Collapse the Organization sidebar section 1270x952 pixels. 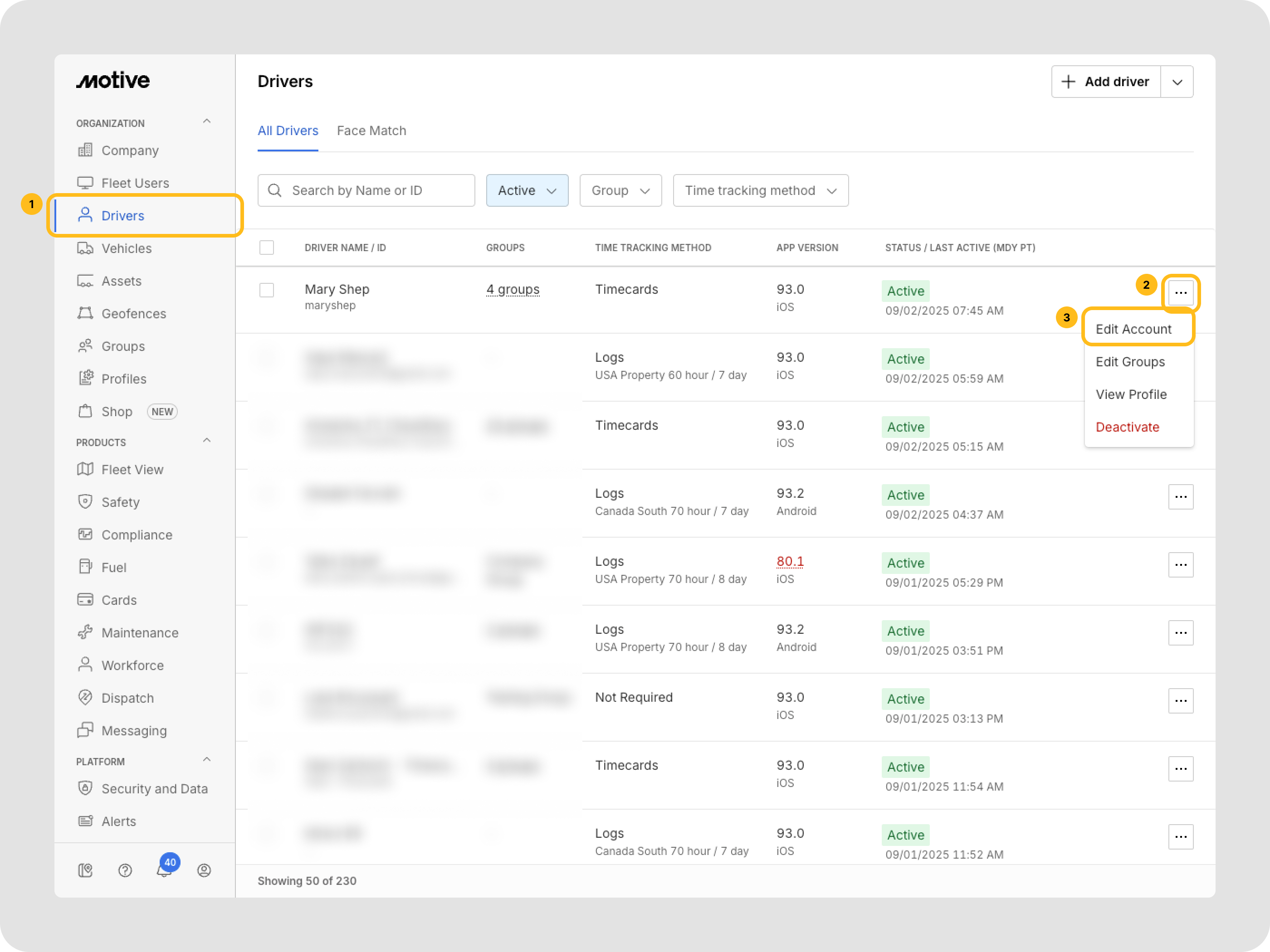click(207, 121)
